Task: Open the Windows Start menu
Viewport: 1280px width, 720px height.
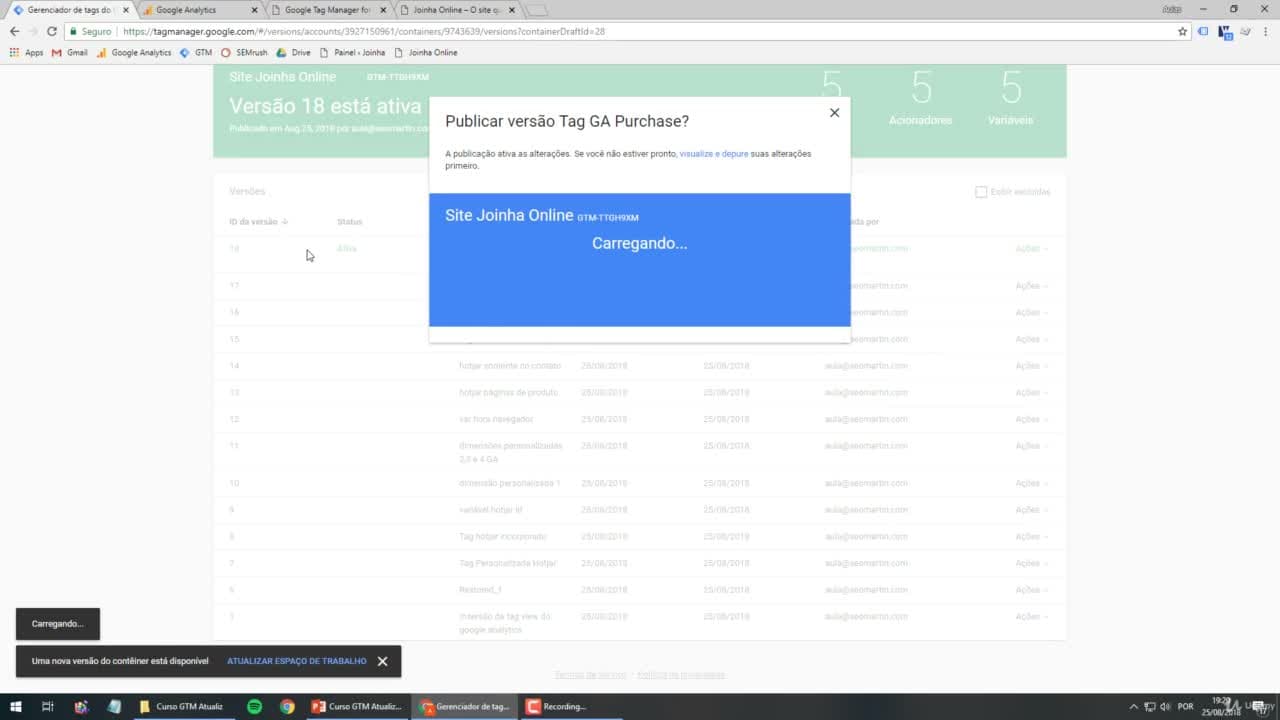Action: point(14,706)
